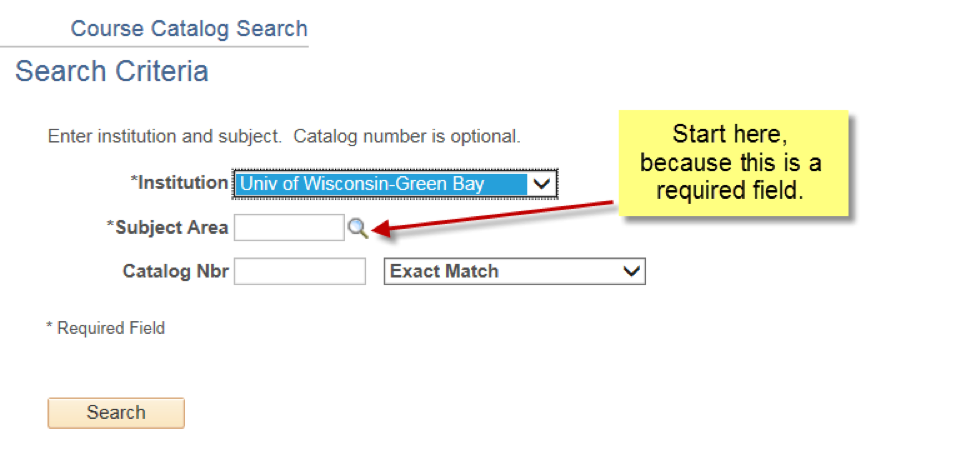The image size is (971, 455).
Task: Open the Subject Area lookup magnifier
Action: [357, 228]
